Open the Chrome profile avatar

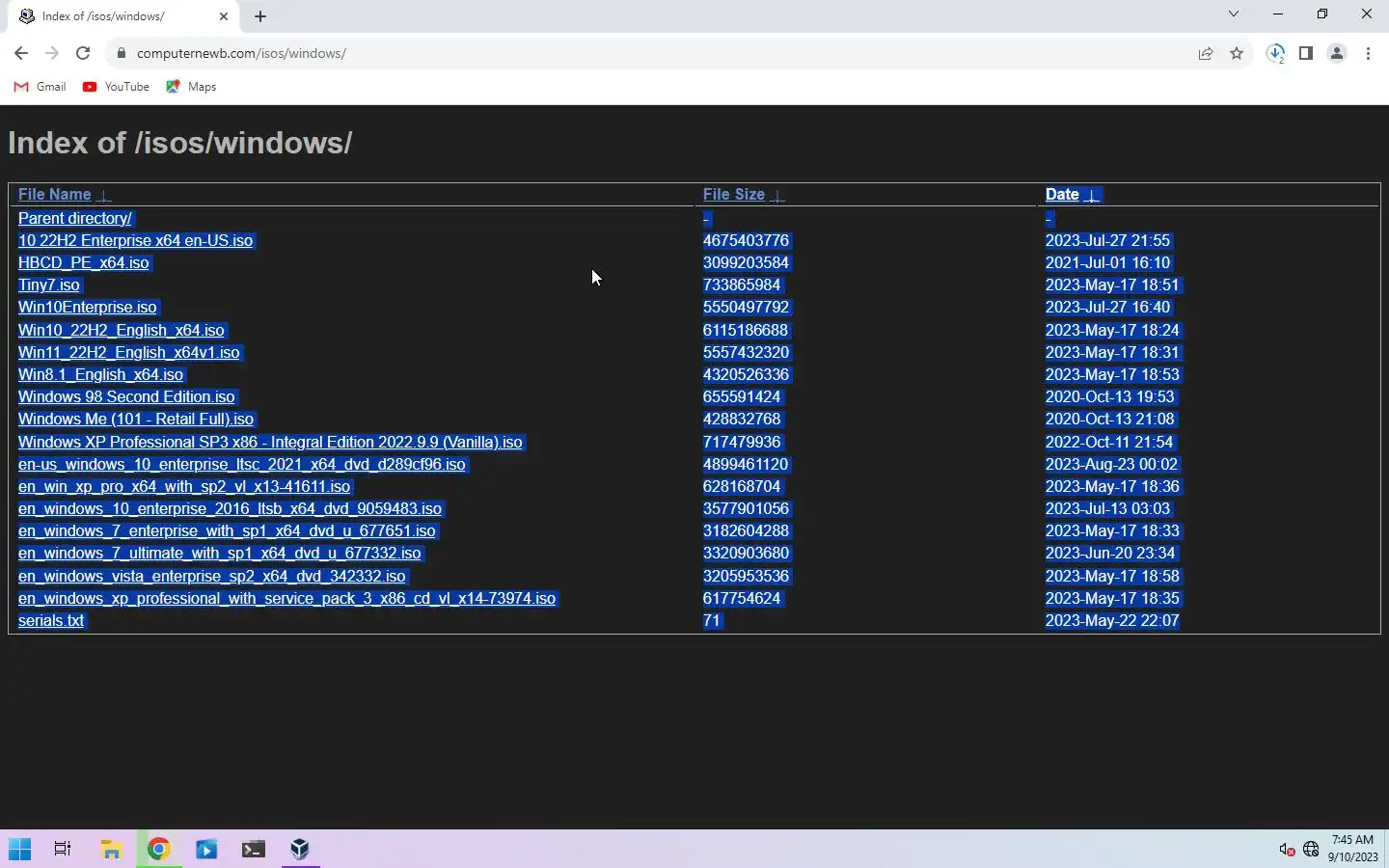1337,54
